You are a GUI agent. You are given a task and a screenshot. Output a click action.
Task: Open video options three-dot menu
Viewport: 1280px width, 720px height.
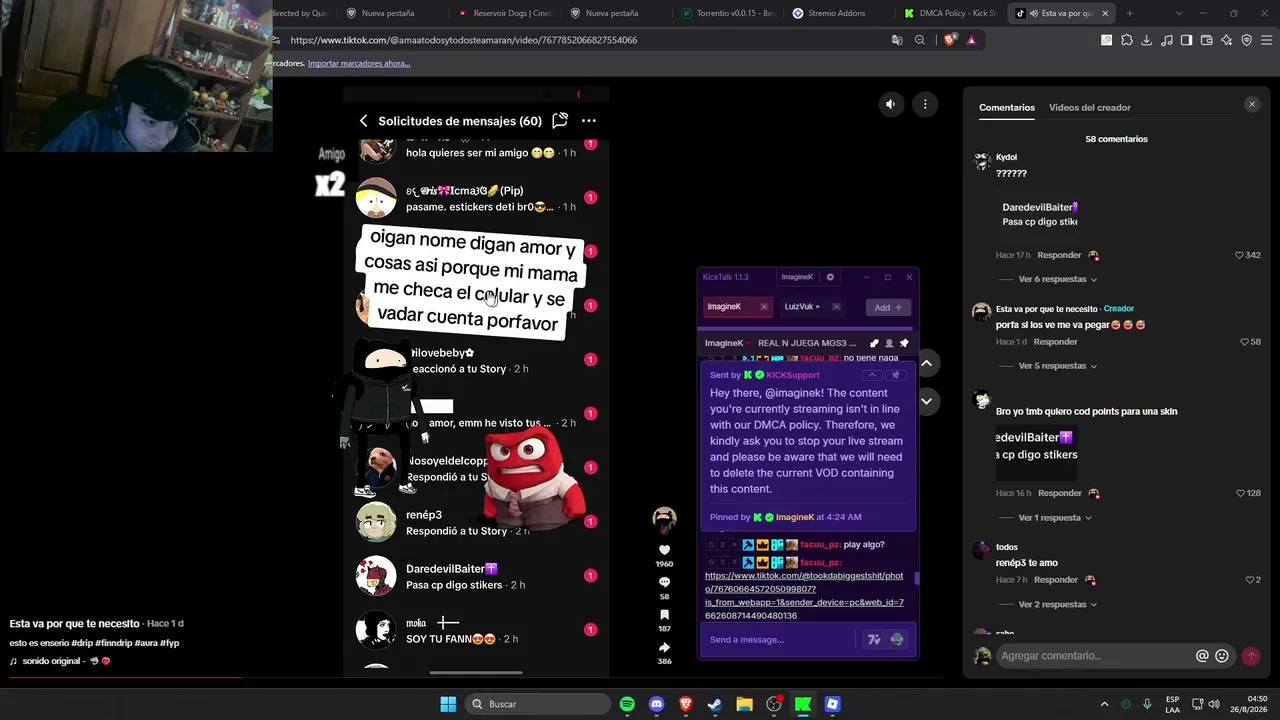click(x=925, y=104)
